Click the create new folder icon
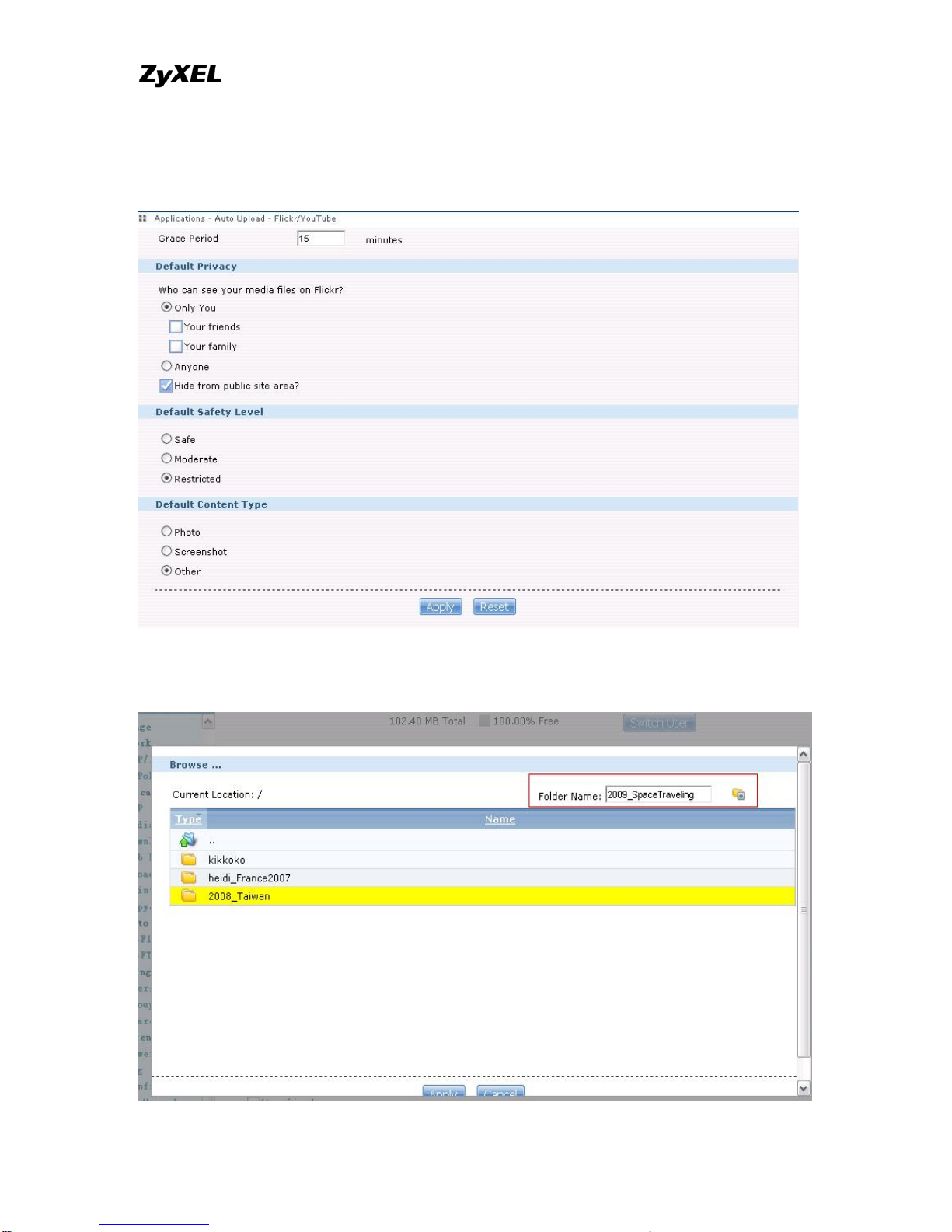Screen dimensions: 952x1232 click(x=738, y=794)
